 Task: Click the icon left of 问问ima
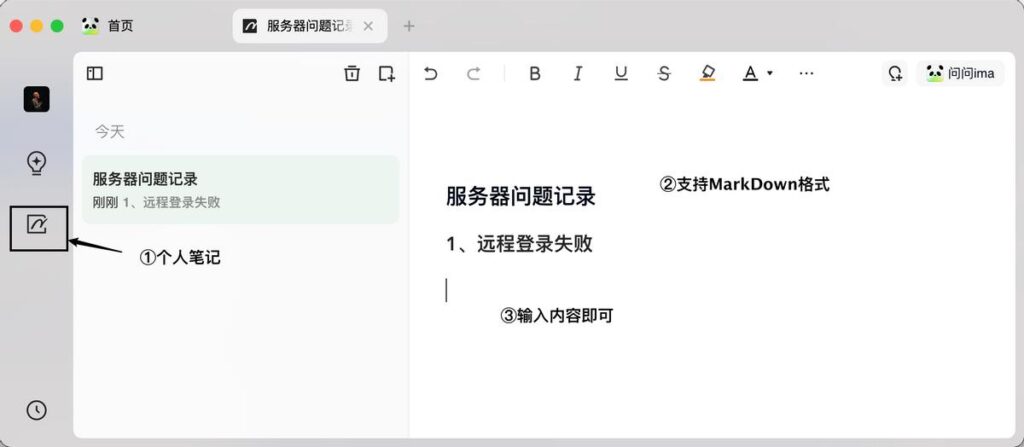895,73
